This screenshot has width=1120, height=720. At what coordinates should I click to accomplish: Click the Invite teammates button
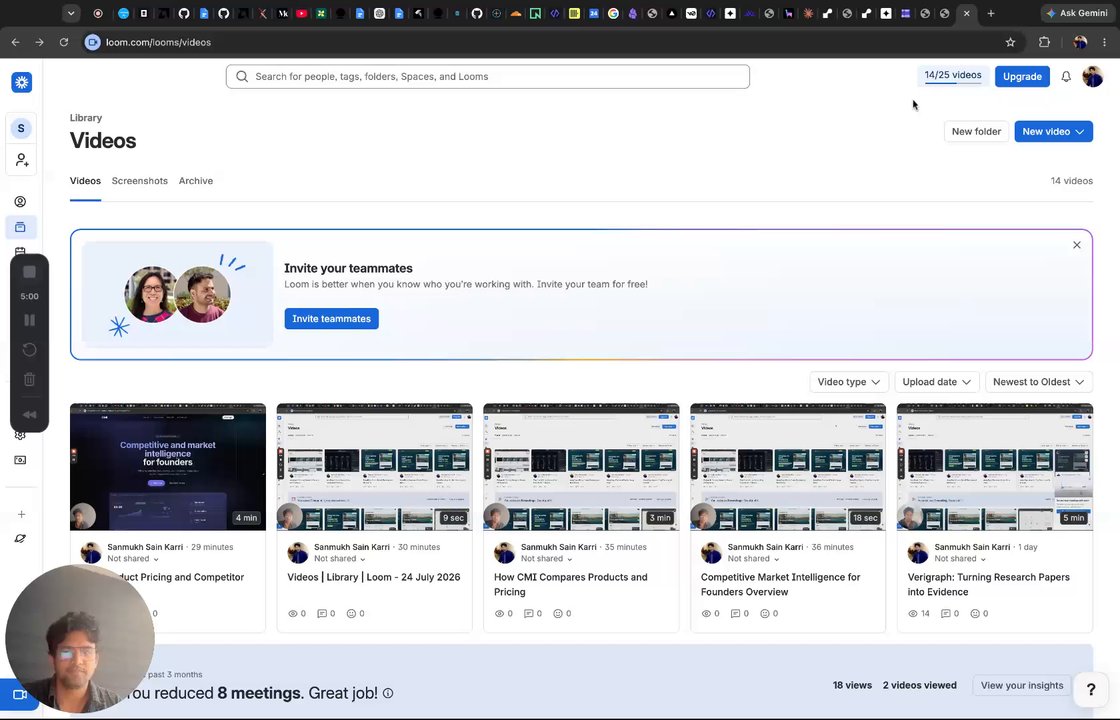coord(331,319)
